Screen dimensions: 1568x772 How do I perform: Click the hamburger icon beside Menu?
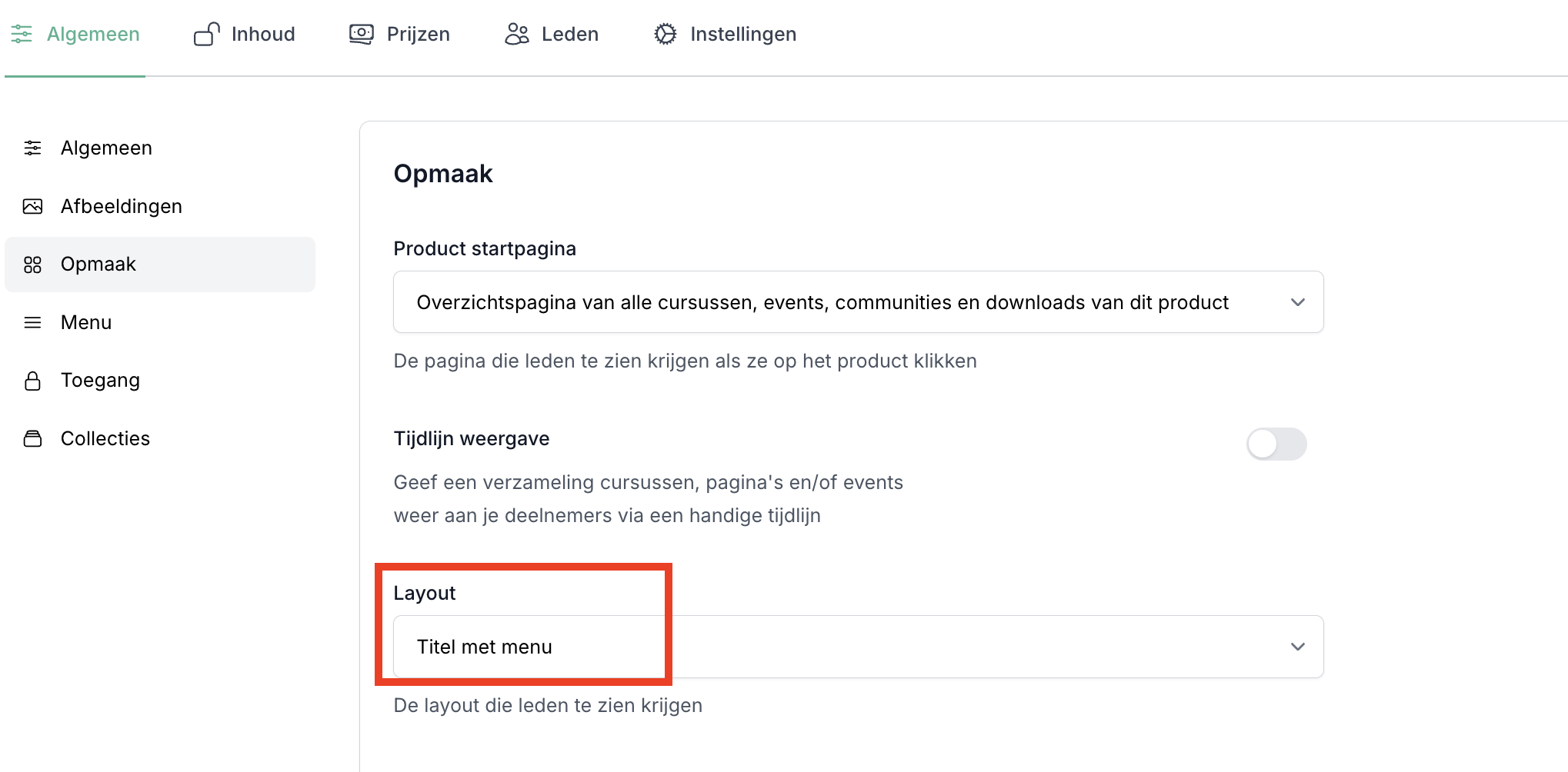pyautogui.click(x=32, y=322)
